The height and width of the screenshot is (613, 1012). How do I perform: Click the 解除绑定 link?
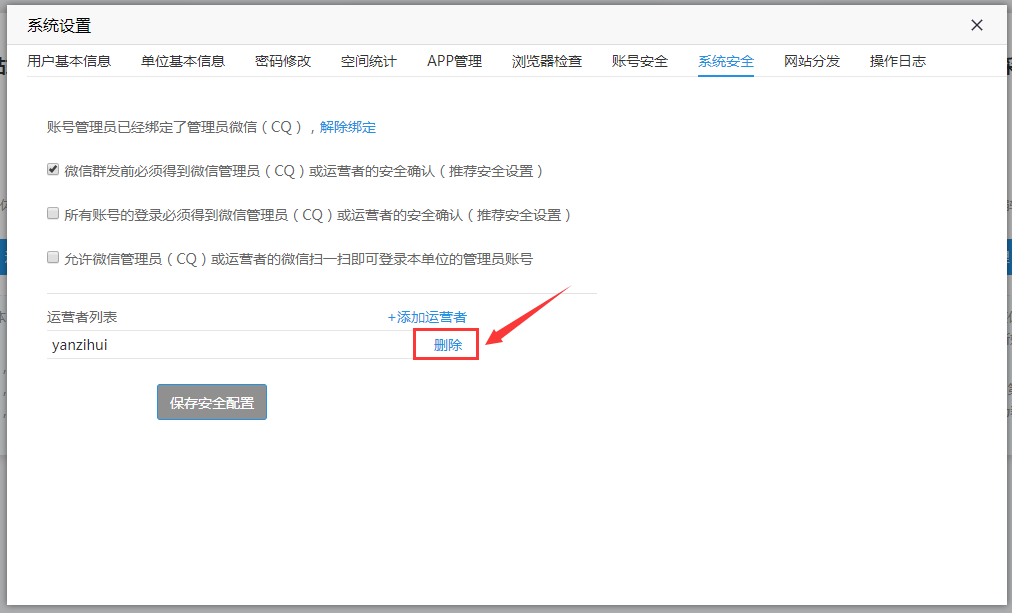348,127
